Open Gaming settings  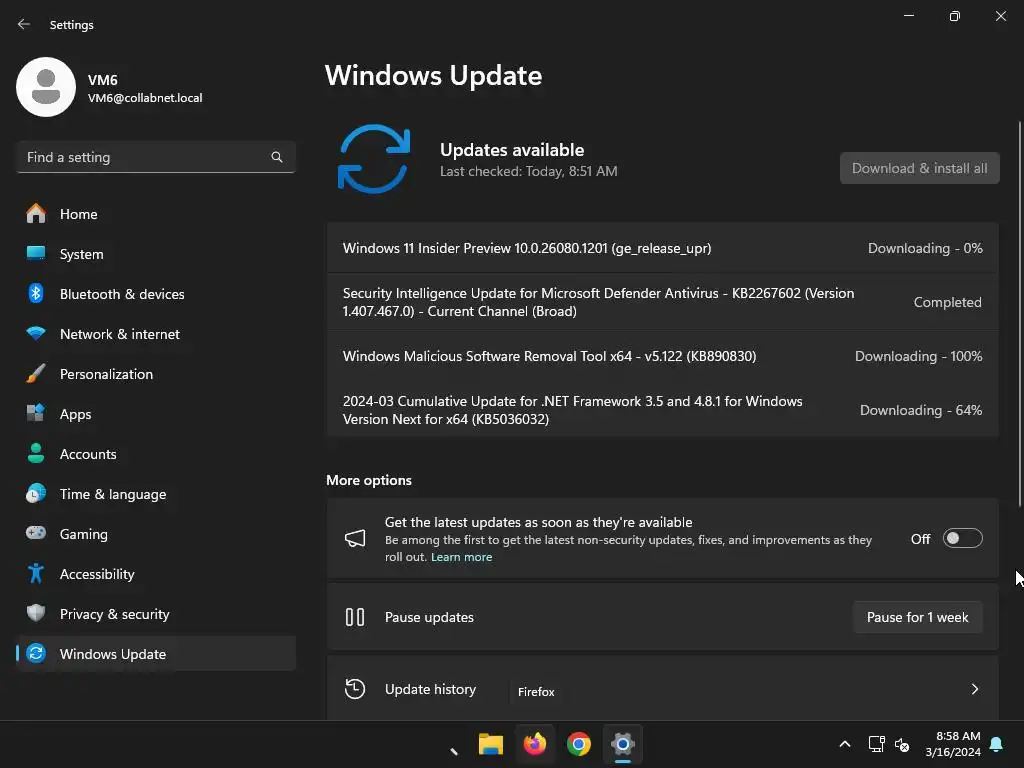coord(156,534)
